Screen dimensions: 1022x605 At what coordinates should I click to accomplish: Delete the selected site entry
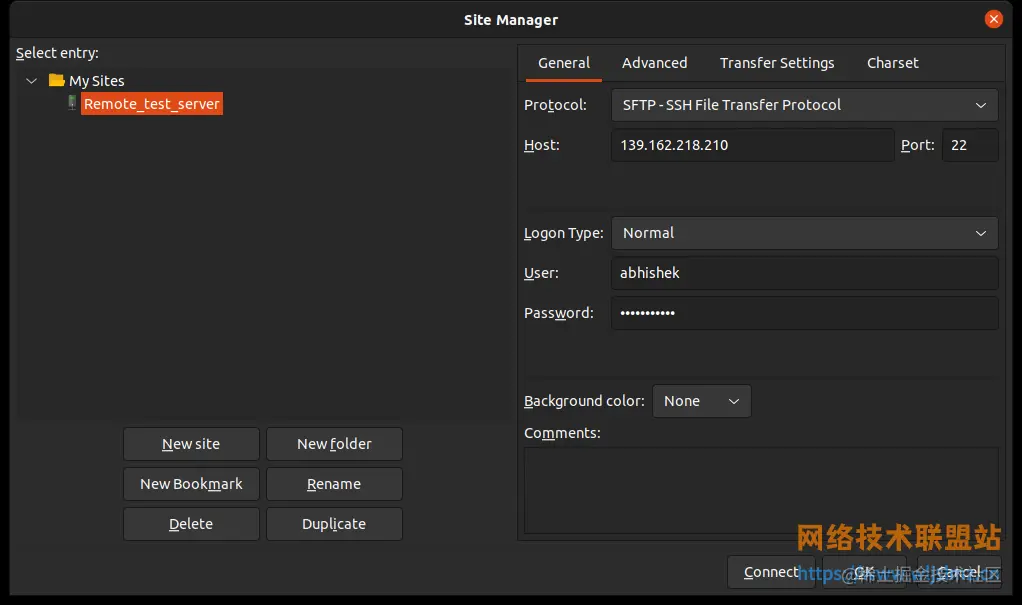pyautogui.click(x=191, y=524)
